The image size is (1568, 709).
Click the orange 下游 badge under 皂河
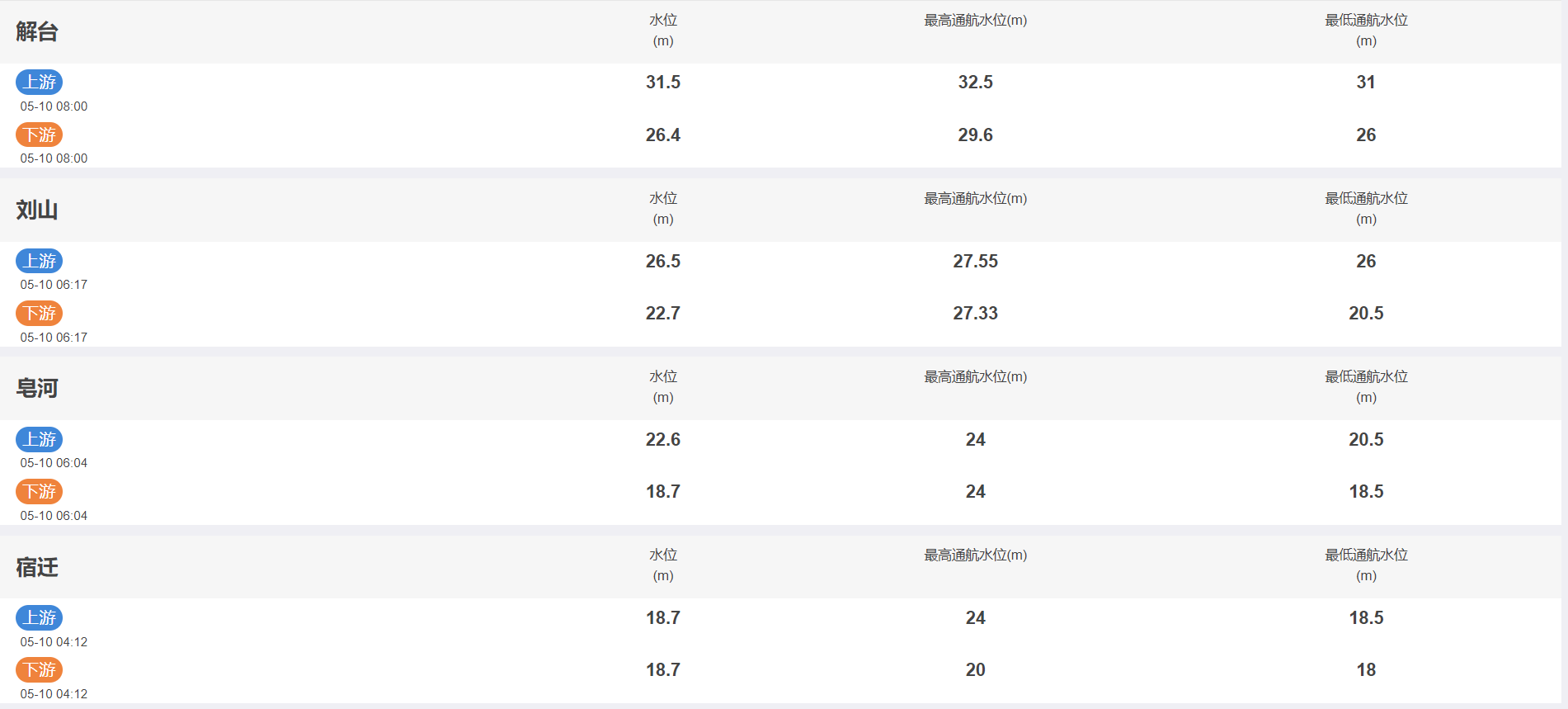click(39, 491)
